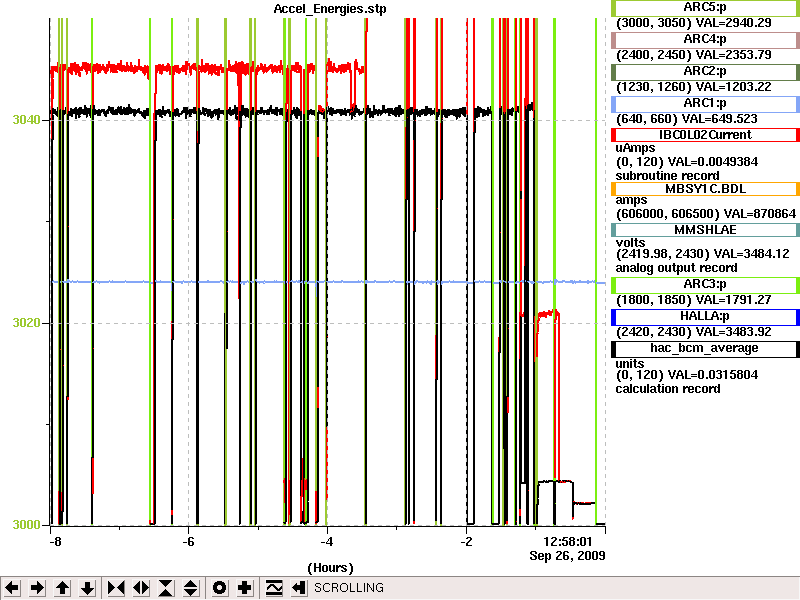
Task: Pan the graph right with the right arrow
Action: point(37,588)
